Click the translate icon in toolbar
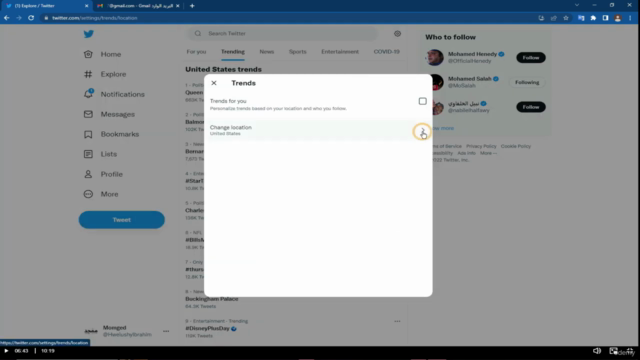Viewport: 640px width, 360px height. (x=581, y=18)
